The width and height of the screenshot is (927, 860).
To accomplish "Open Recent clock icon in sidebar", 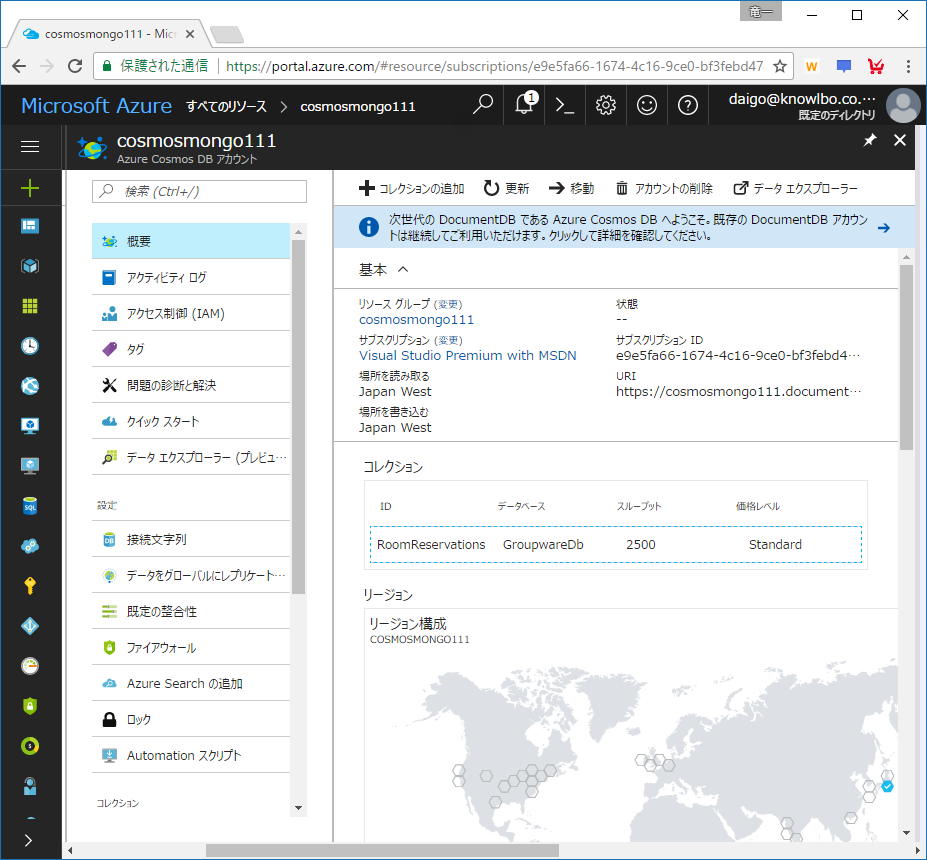I will 30,346.
